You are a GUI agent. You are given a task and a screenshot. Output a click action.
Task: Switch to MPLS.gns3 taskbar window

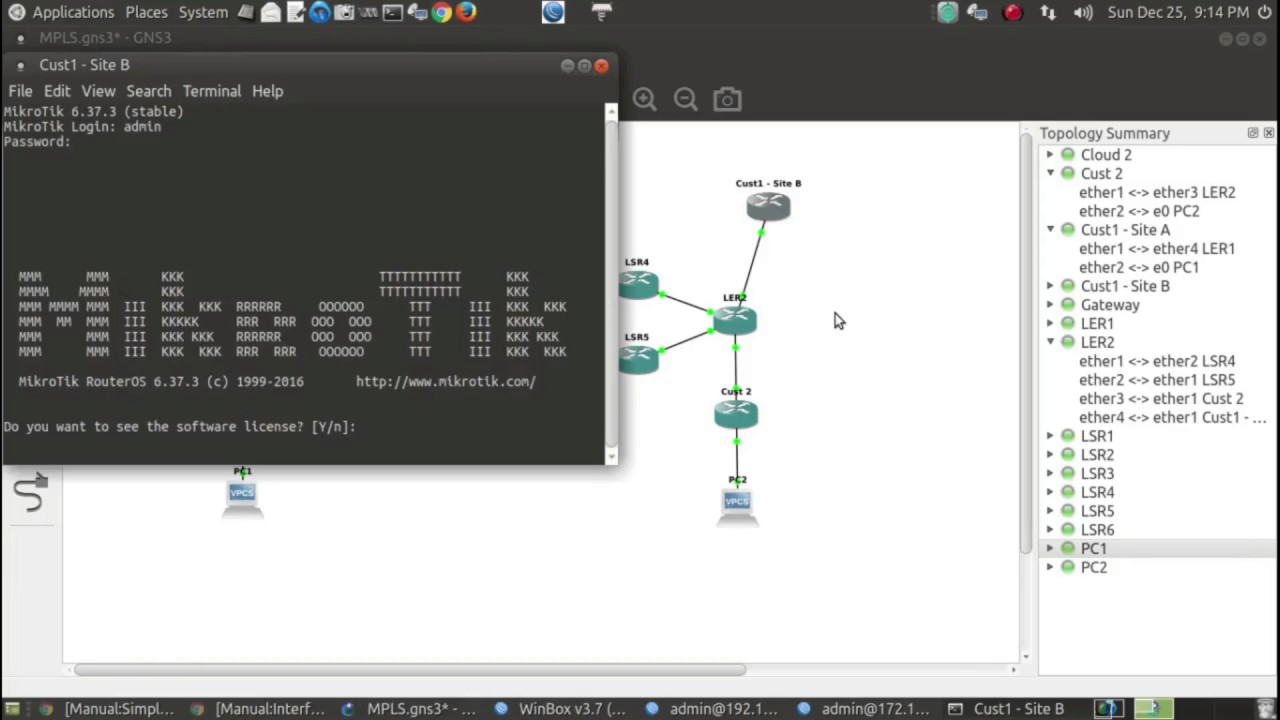coord(410,709)
